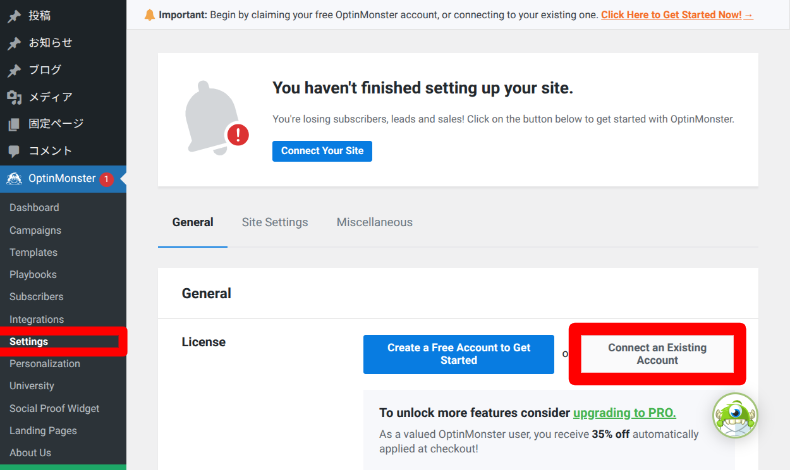Image resolution: width=790 pixels, height=470 pixels.
Task: Click Connect an Existing Account button
Action: click(657, 354)
